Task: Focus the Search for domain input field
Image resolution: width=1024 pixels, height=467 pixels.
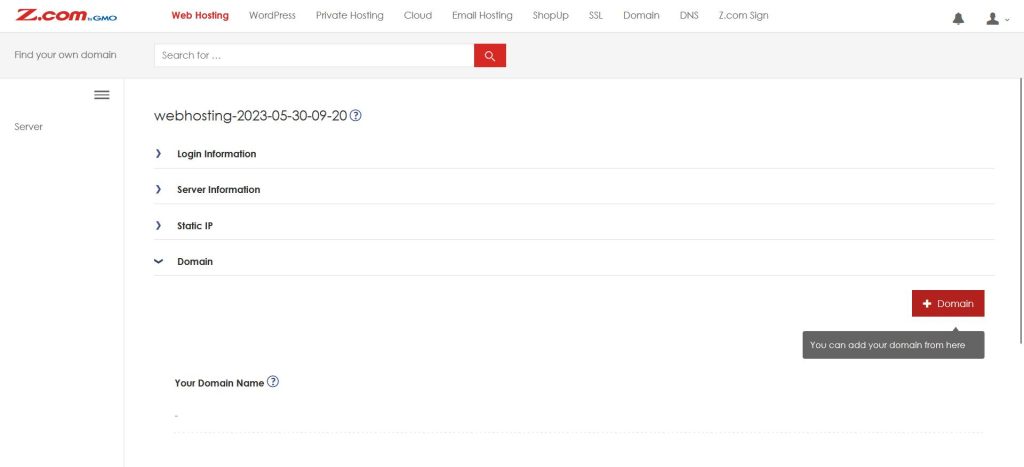Action: (314, 56)
